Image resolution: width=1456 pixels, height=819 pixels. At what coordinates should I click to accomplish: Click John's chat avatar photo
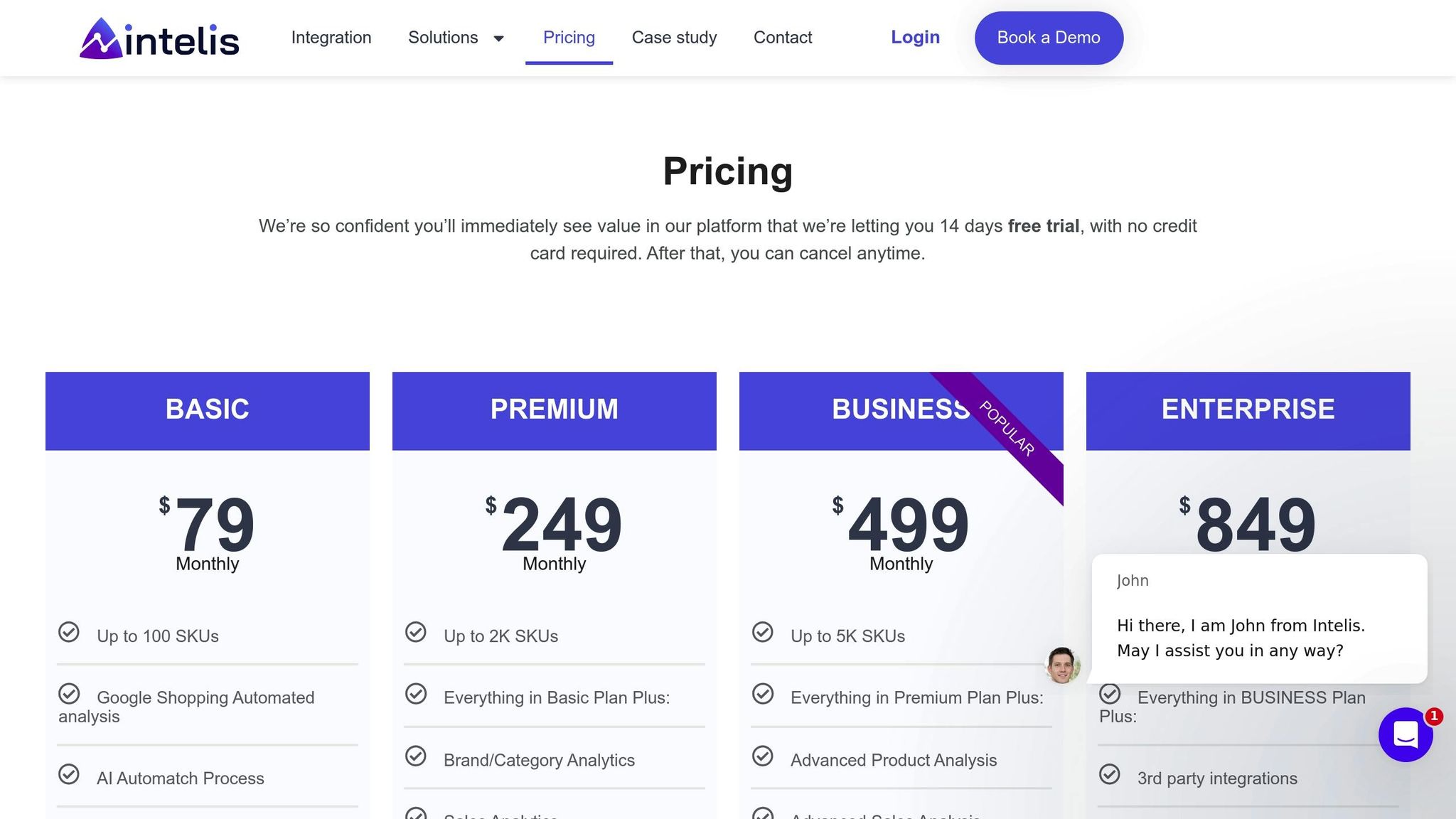[x=1062, y=665]
